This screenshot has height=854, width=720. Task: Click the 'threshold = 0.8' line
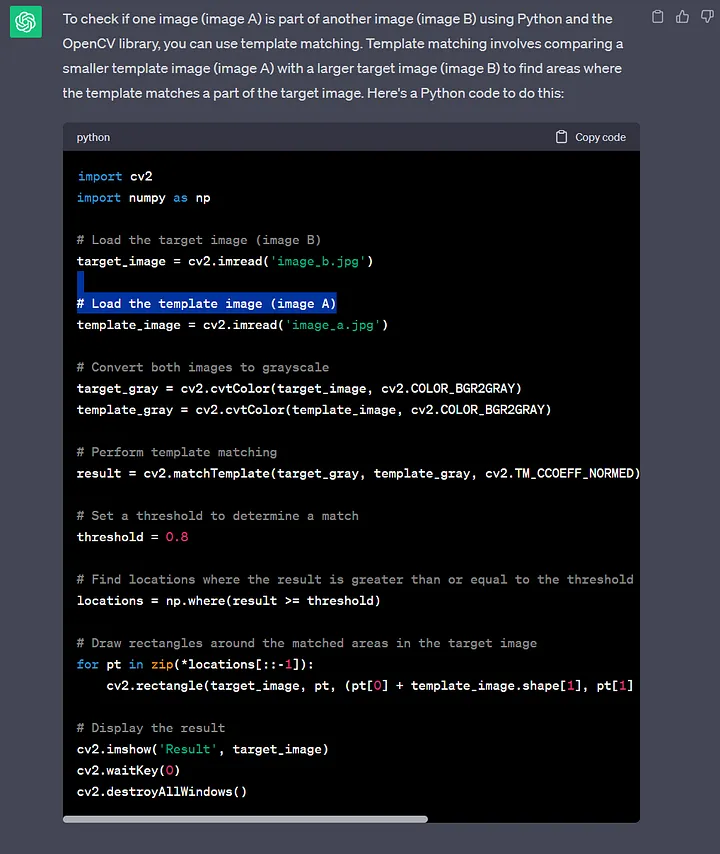tap(132, 537)
